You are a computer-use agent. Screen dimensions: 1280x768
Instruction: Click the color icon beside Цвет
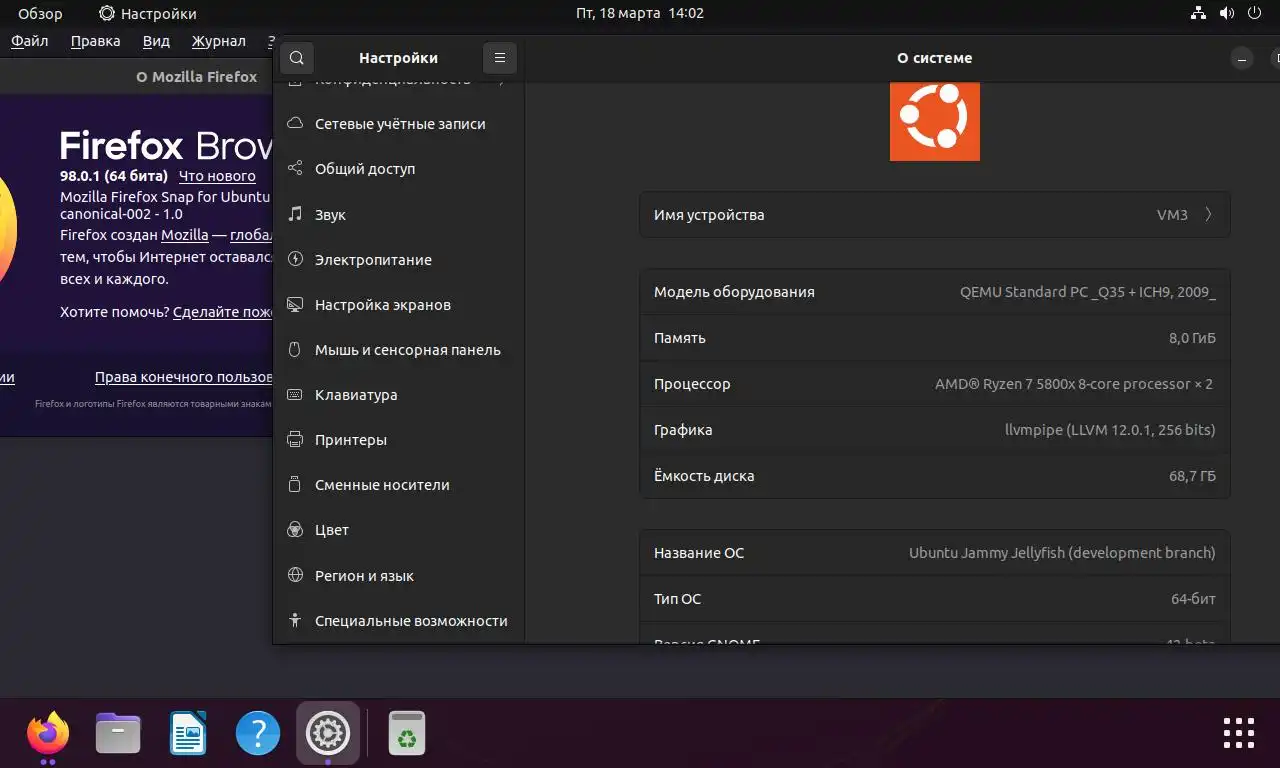[x=295, y=530]
